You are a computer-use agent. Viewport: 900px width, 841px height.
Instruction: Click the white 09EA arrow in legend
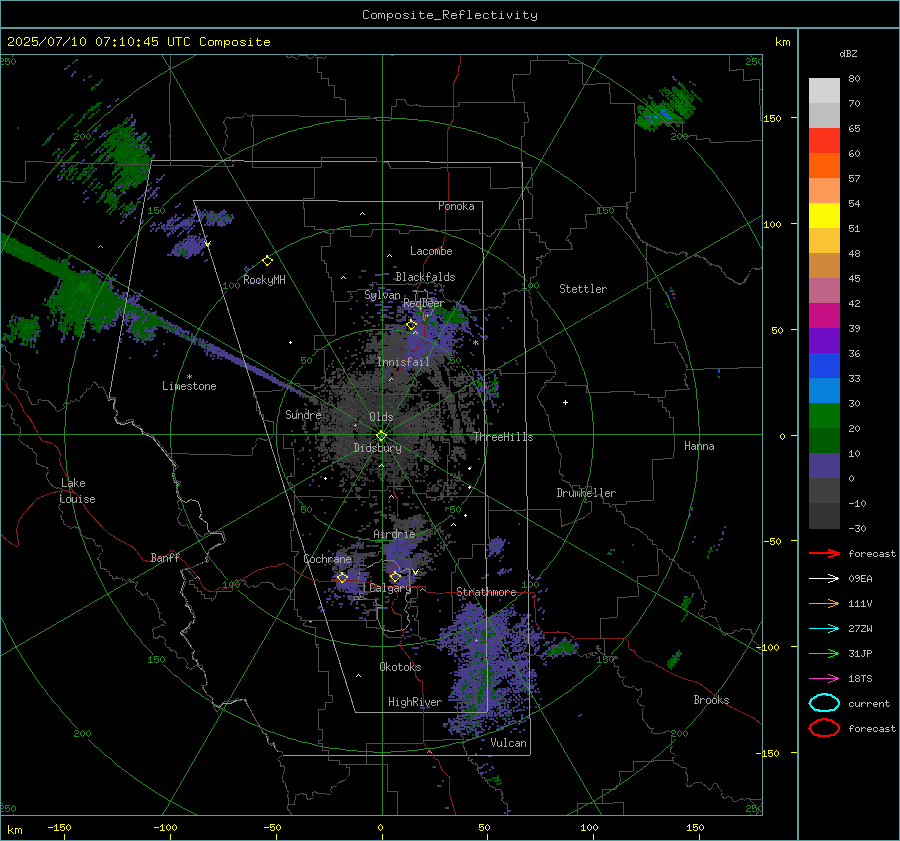click(x=824, y=578)
